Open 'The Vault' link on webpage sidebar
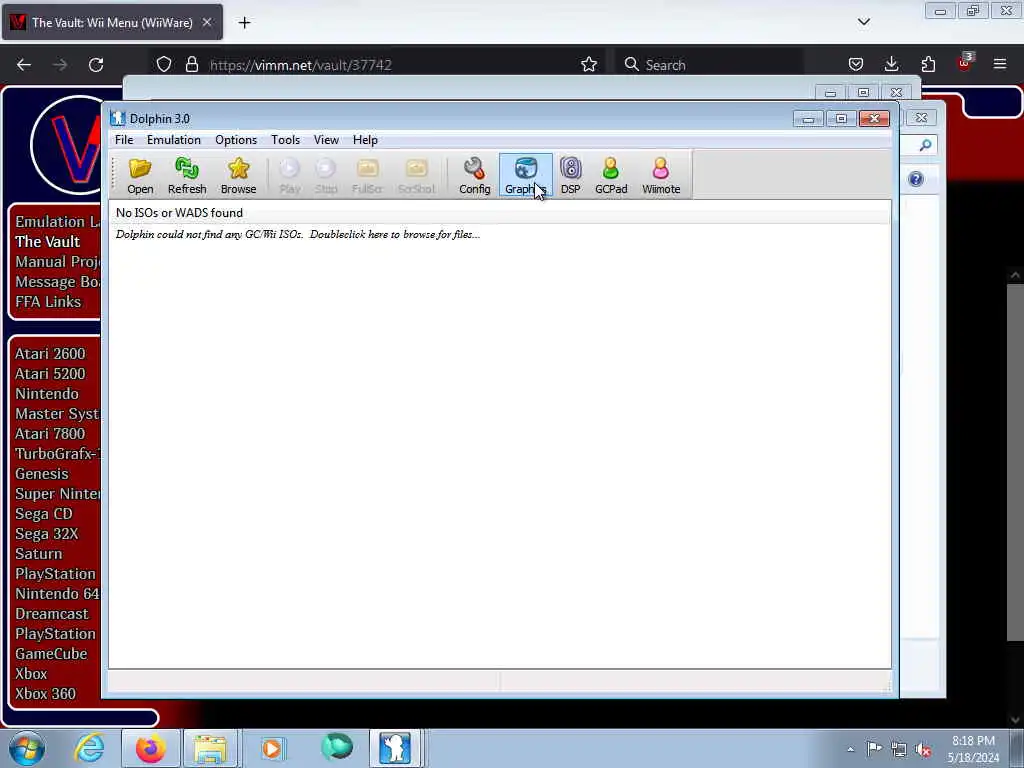1024x768 pixels. coord(48,242)
